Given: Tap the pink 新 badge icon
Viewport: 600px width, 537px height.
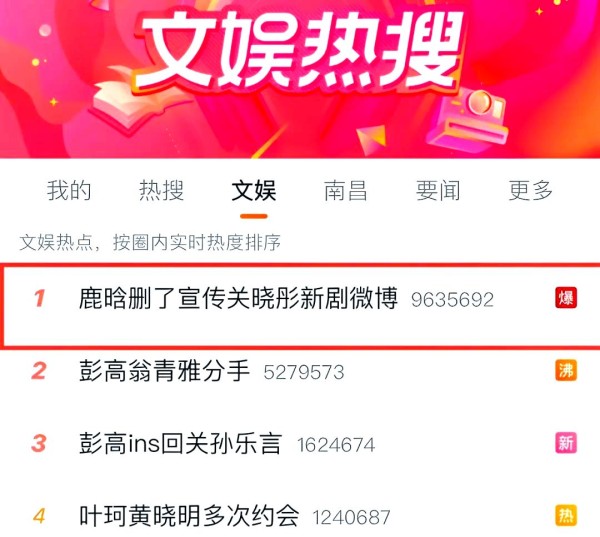Looking at the screenshot, I should coord(566,443).
